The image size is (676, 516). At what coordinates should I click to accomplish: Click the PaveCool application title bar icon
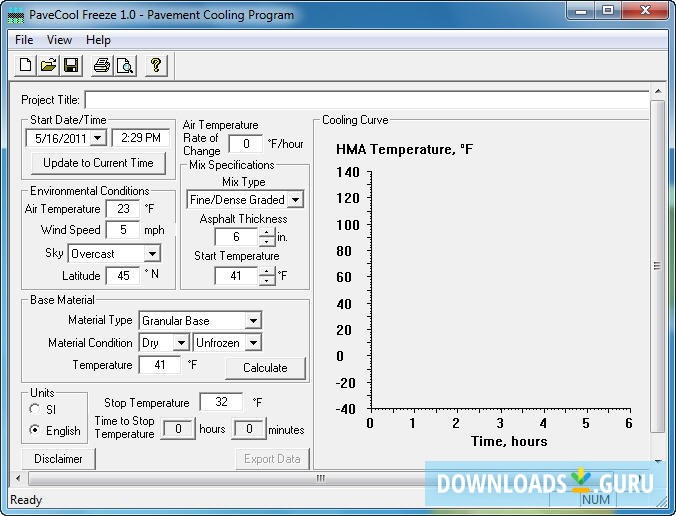point(16,16)
